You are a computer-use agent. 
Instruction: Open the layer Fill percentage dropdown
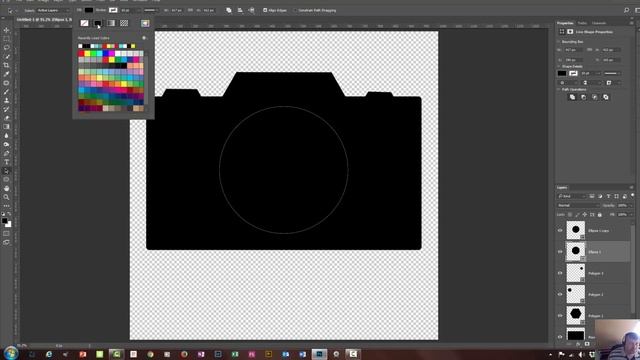(x=624, y=214)
